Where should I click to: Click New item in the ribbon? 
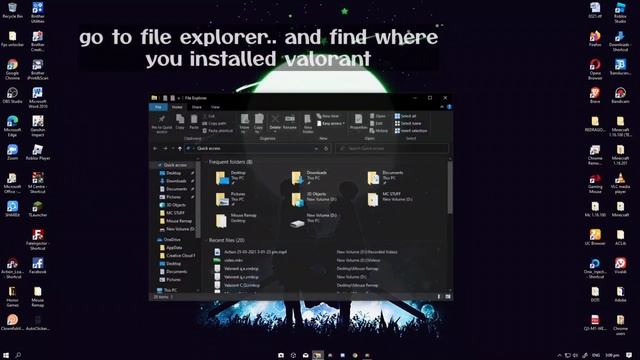pos(328,116)
